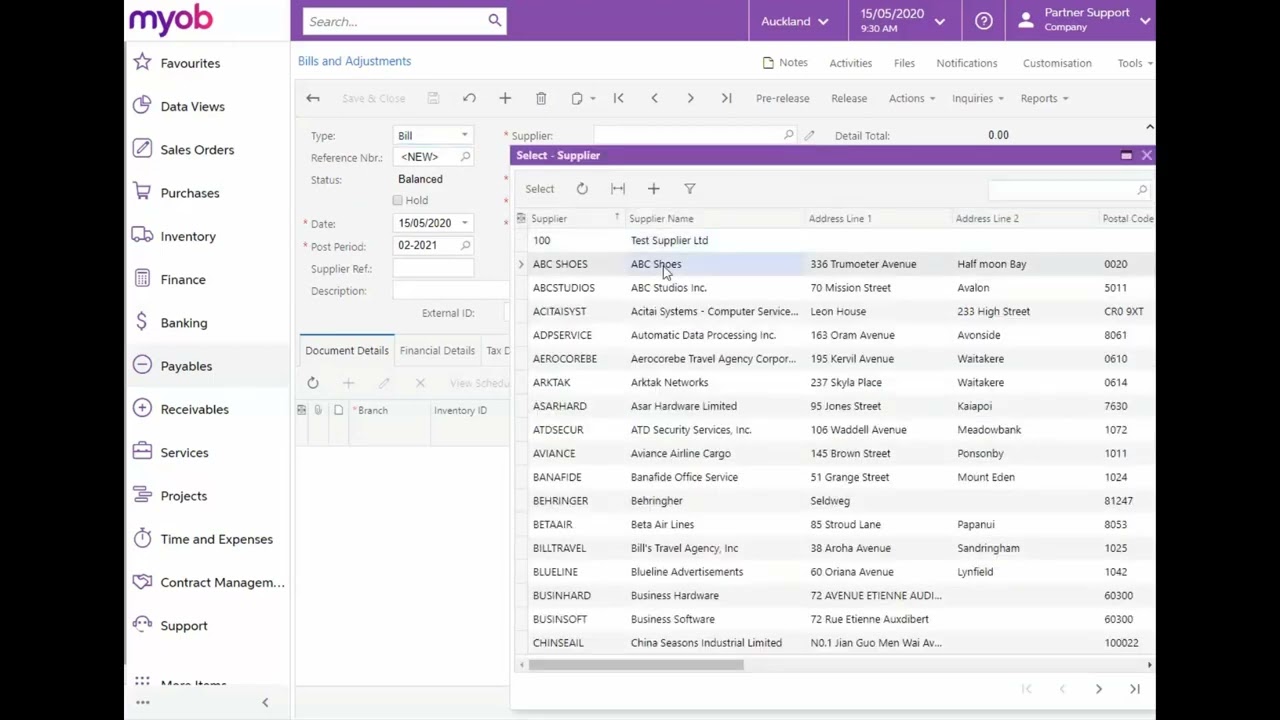Open Projects workspace
The width and height of the screenshot is (1280, 720).
pyautogui.click(x=183, y=496)
